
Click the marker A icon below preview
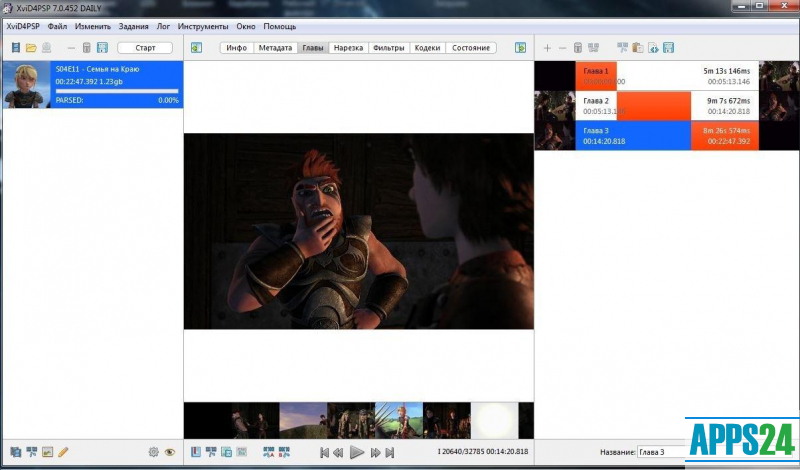pyautogui.click(x=268, y=452)
